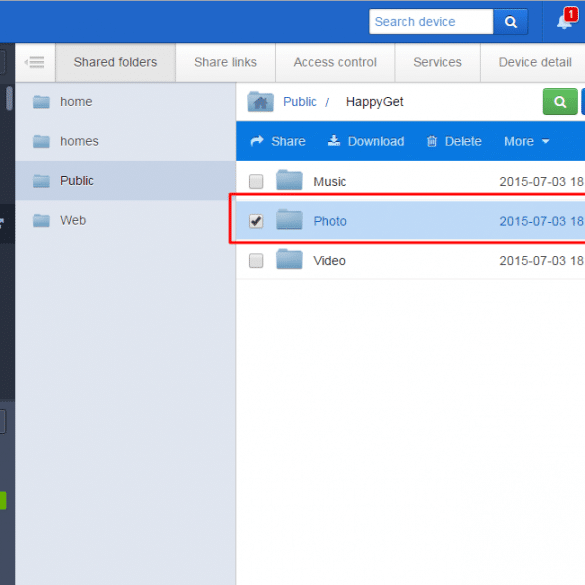585x585 pixels.
Task: Switch to the Shared folders tab
Action: pyautogui.click(x=115, y=62)
